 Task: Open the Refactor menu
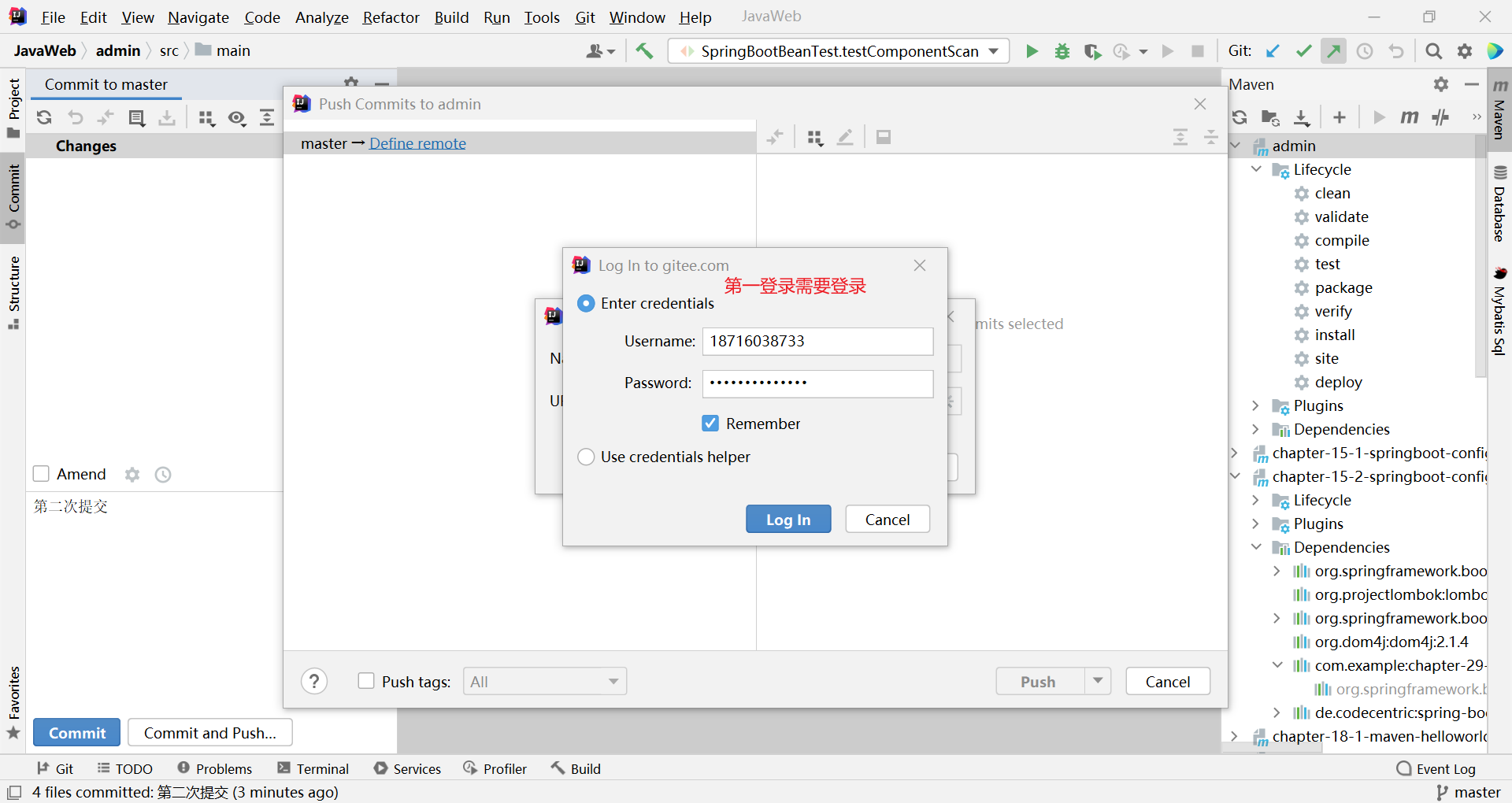391,17
